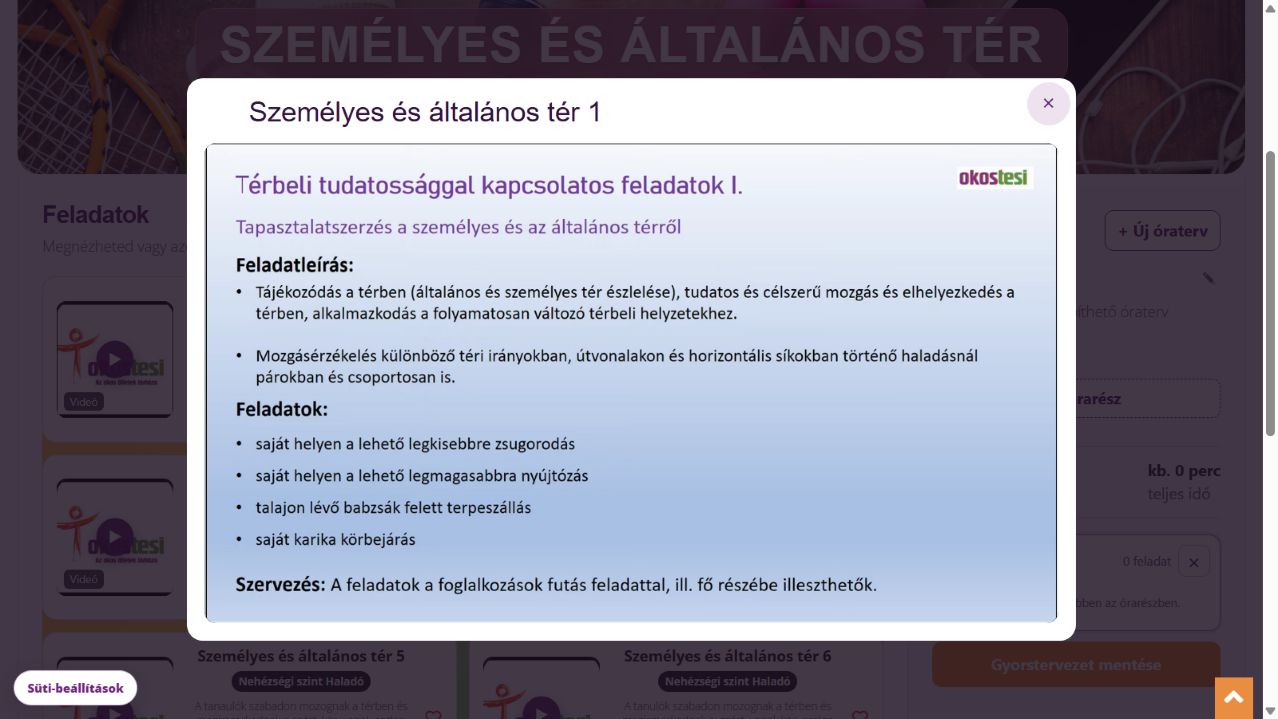Screen dimensions: 1278x719
Task: Click the heart icon on tér 6 card
Action: [859, 715]
